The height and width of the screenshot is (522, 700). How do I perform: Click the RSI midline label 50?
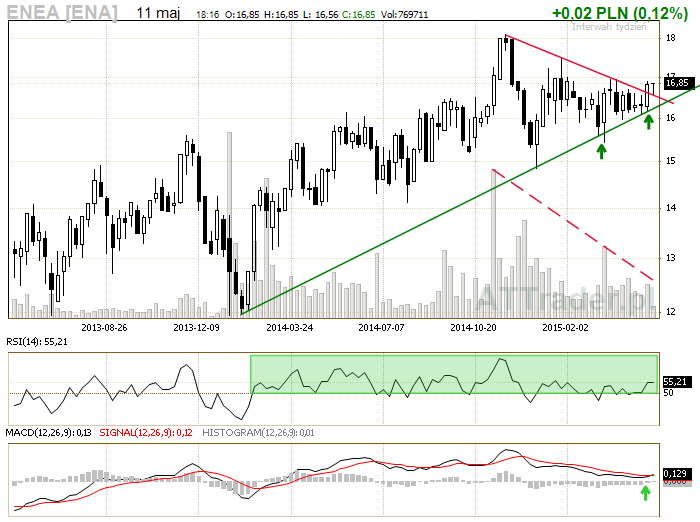pos(668,393)
